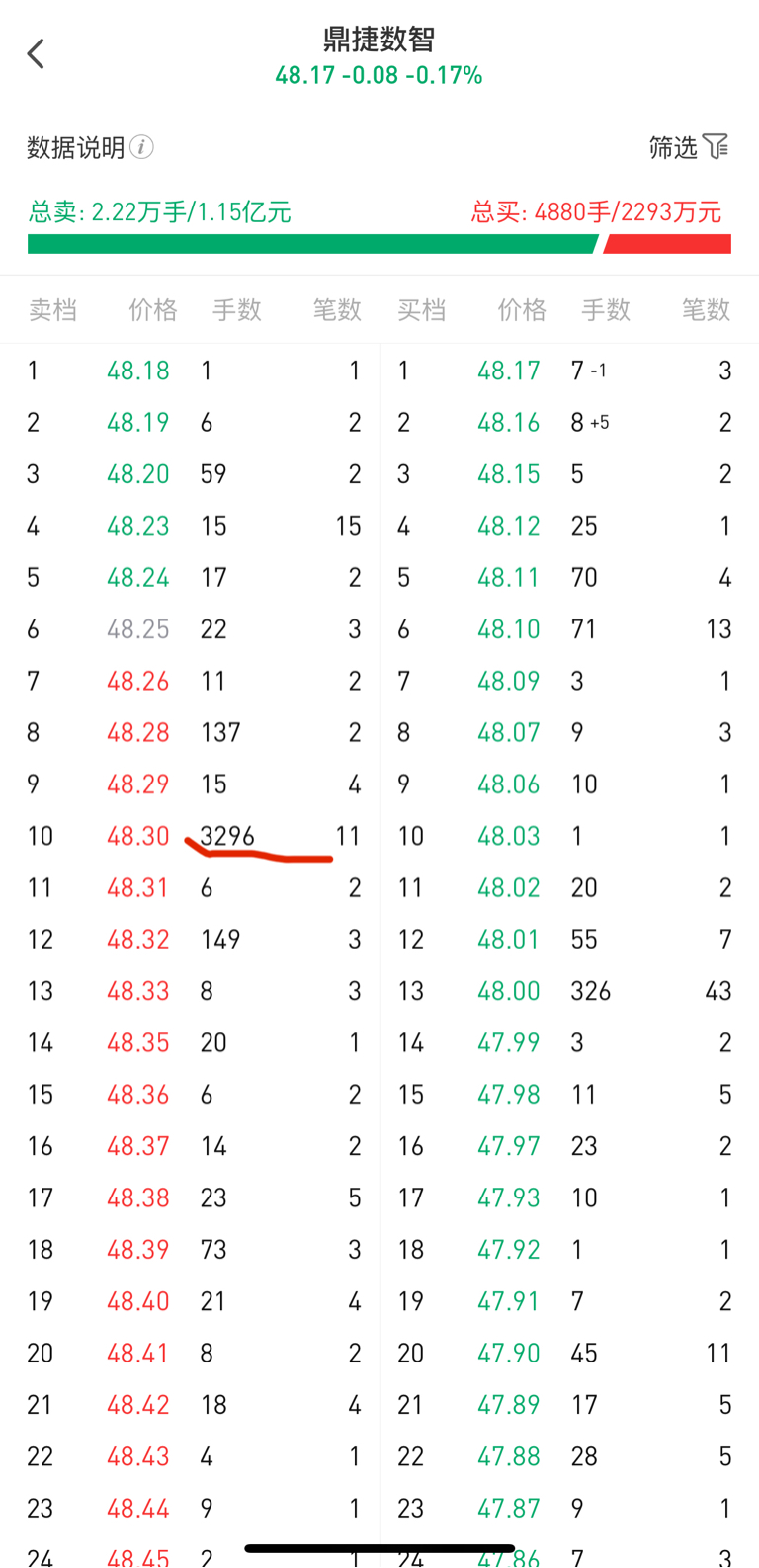Screen dimensions: 759x1568
Task: Tap the sell-side 笔数 column header
Action: point(337,310)
